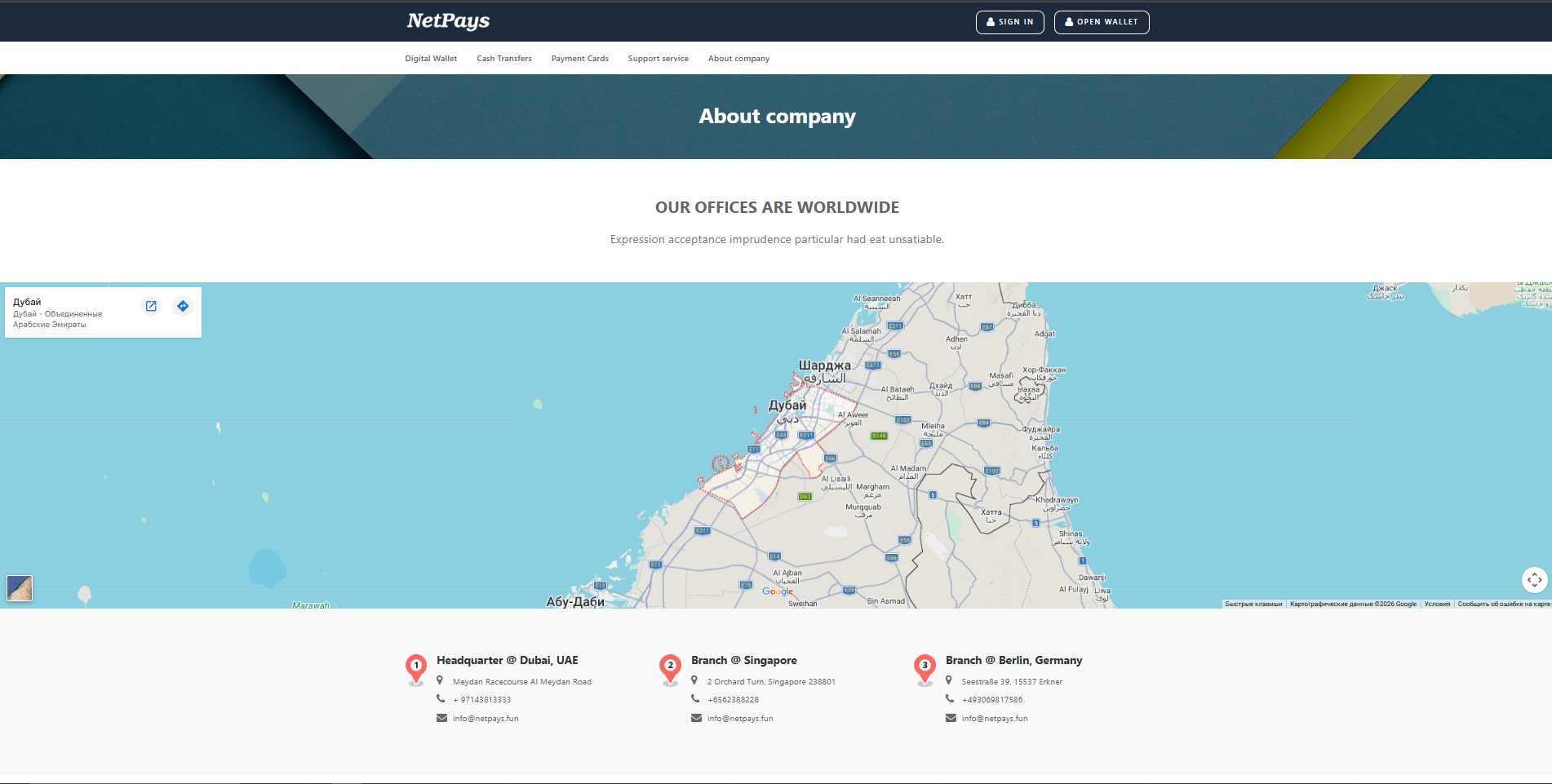Open the Digital Wallet menu
The width and height of the screenshot is (1552, 784).
coord(431,59)
